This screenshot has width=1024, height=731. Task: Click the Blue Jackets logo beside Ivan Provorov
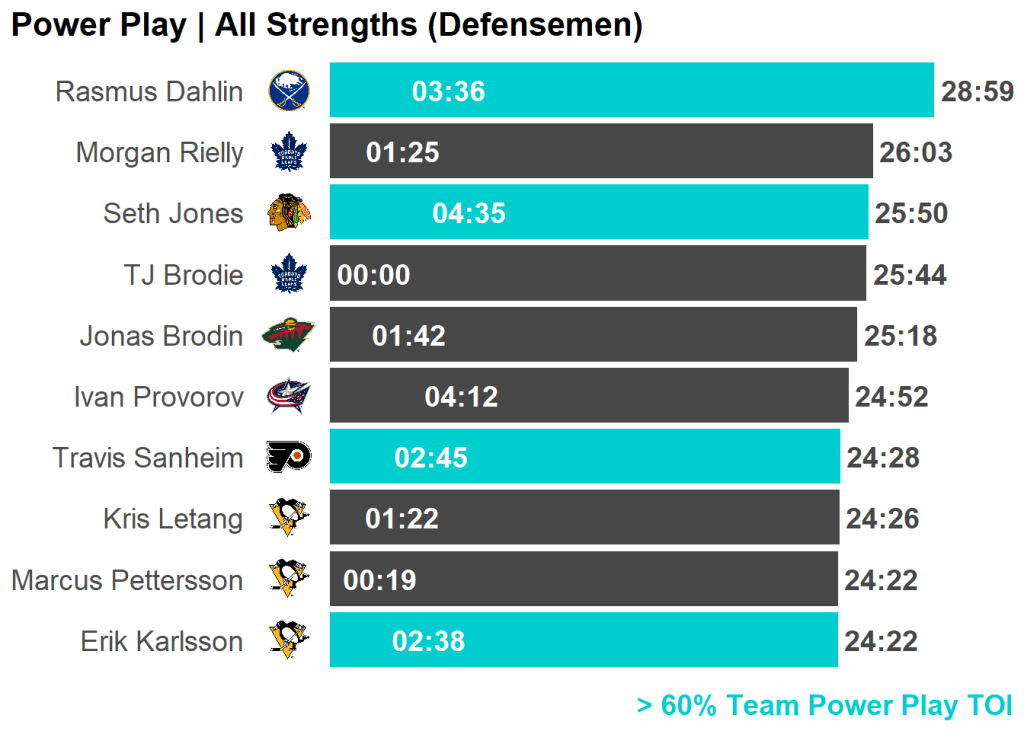tap(289, 397)
